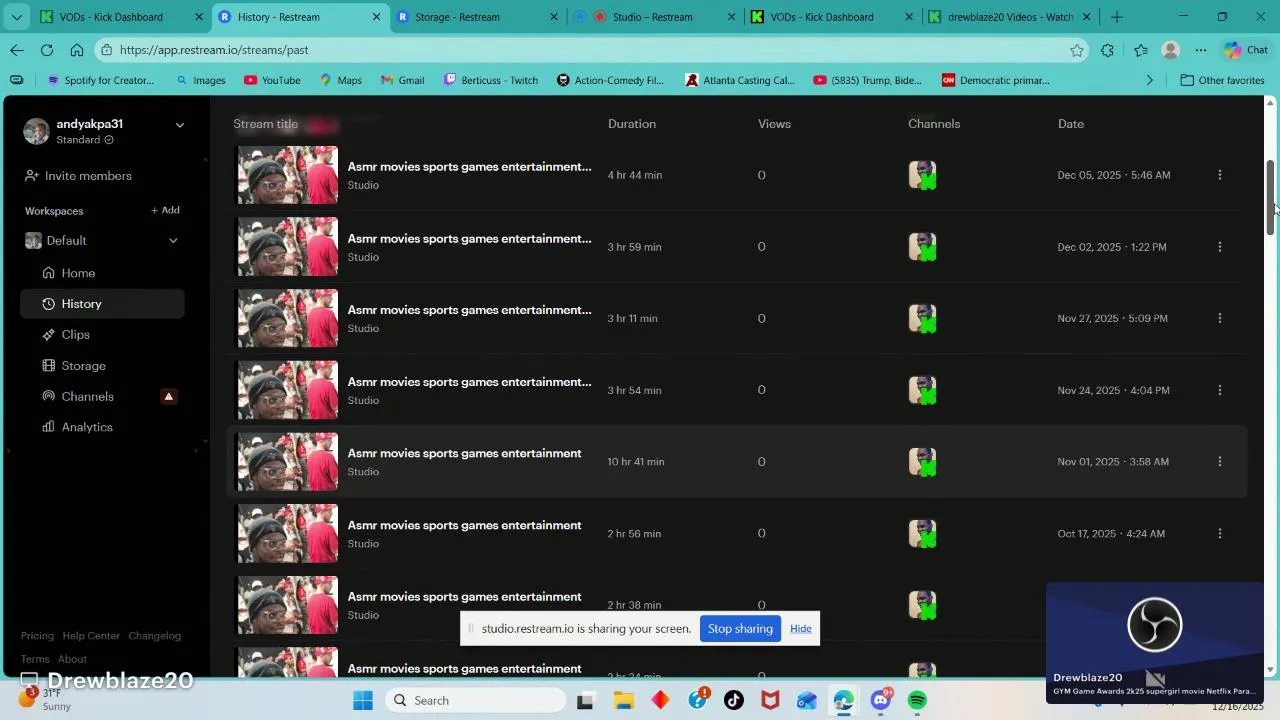Viewport: 1280px width, 720px height.
Task: Open the Changelog link
Action: click(x=155, y=636)
